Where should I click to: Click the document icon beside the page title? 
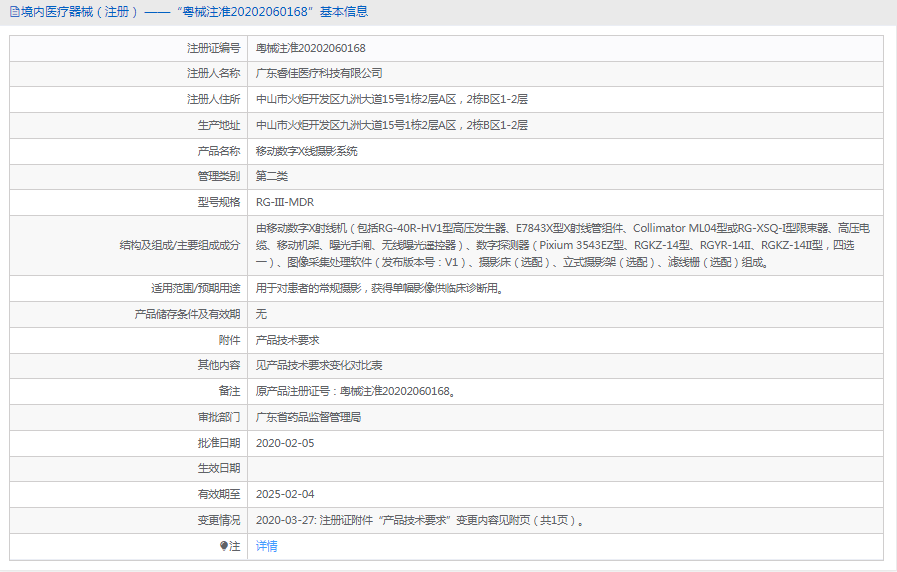pyautogui.click(x=14, y=12)
